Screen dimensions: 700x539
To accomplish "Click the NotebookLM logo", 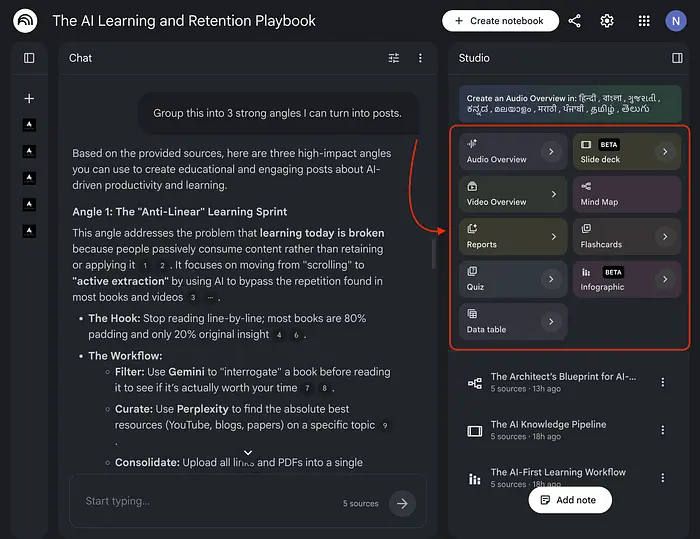I will click(25, 21).
